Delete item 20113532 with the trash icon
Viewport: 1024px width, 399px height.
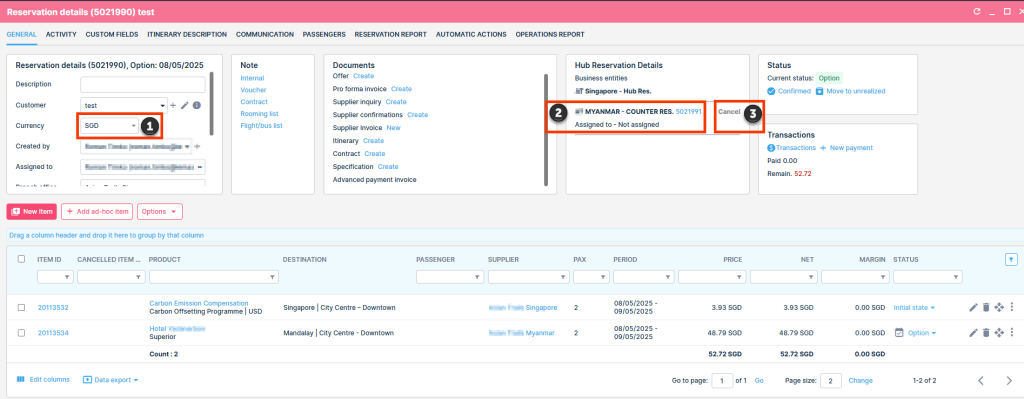tap(986, 308)
